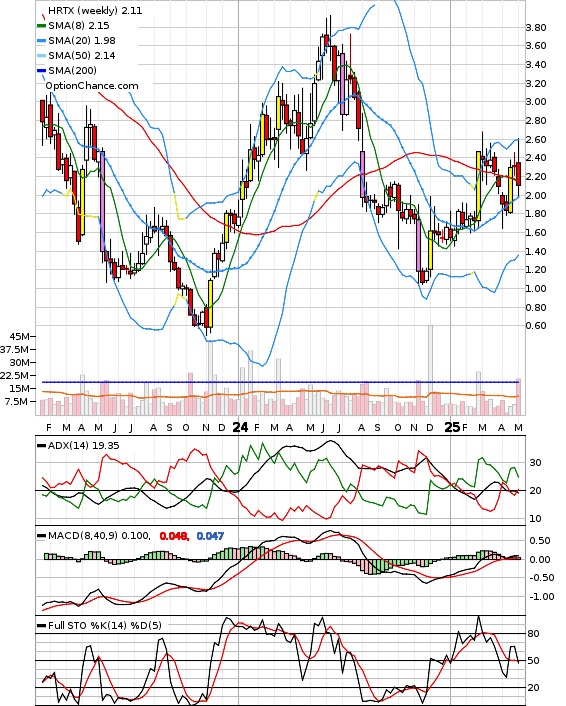The width and height of the screenshot is (566, 706).
Task: Select the 25 year marker on time axis
Action: tap(452, 427)
